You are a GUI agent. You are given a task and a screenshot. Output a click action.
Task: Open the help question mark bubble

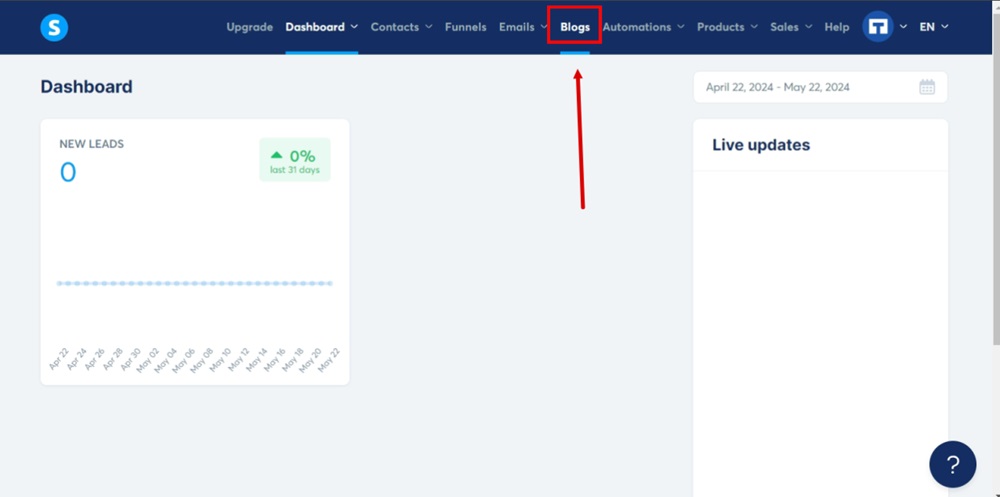coord(953,464)
